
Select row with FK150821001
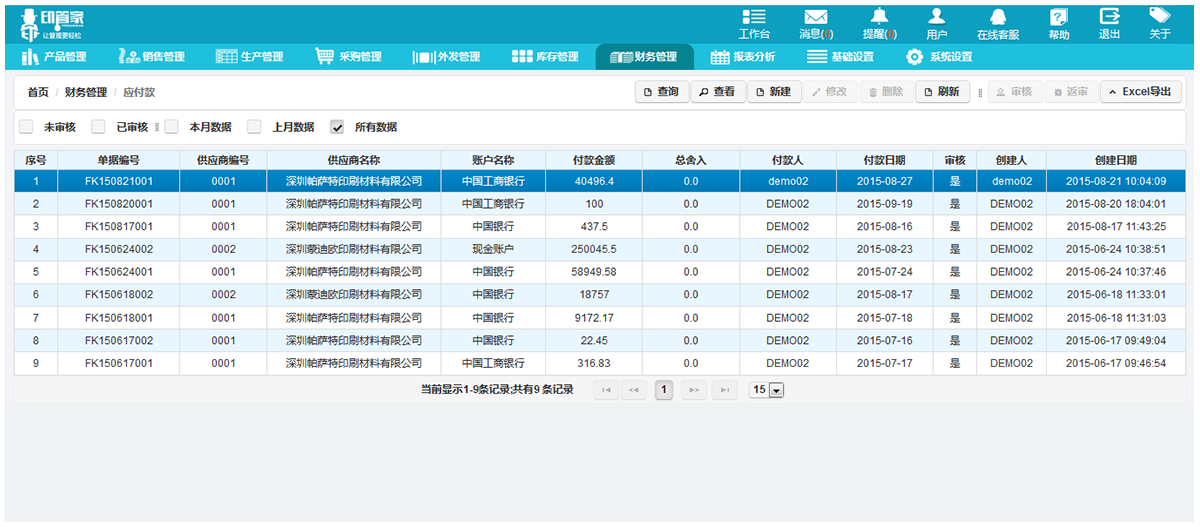(x=600, y=181)
